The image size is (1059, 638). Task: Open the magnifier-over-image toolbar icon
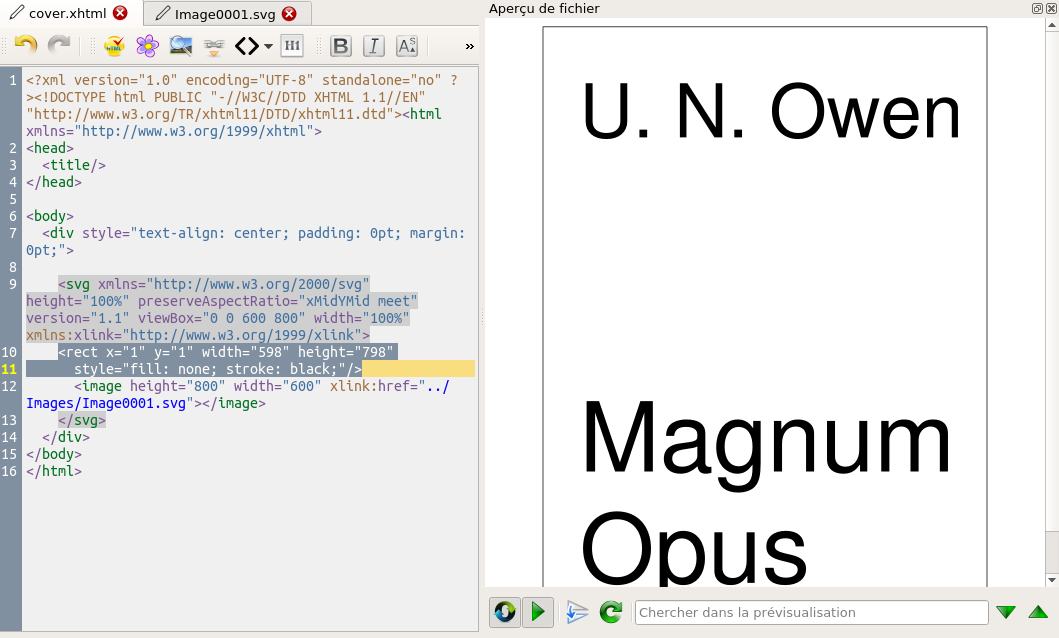180,46
